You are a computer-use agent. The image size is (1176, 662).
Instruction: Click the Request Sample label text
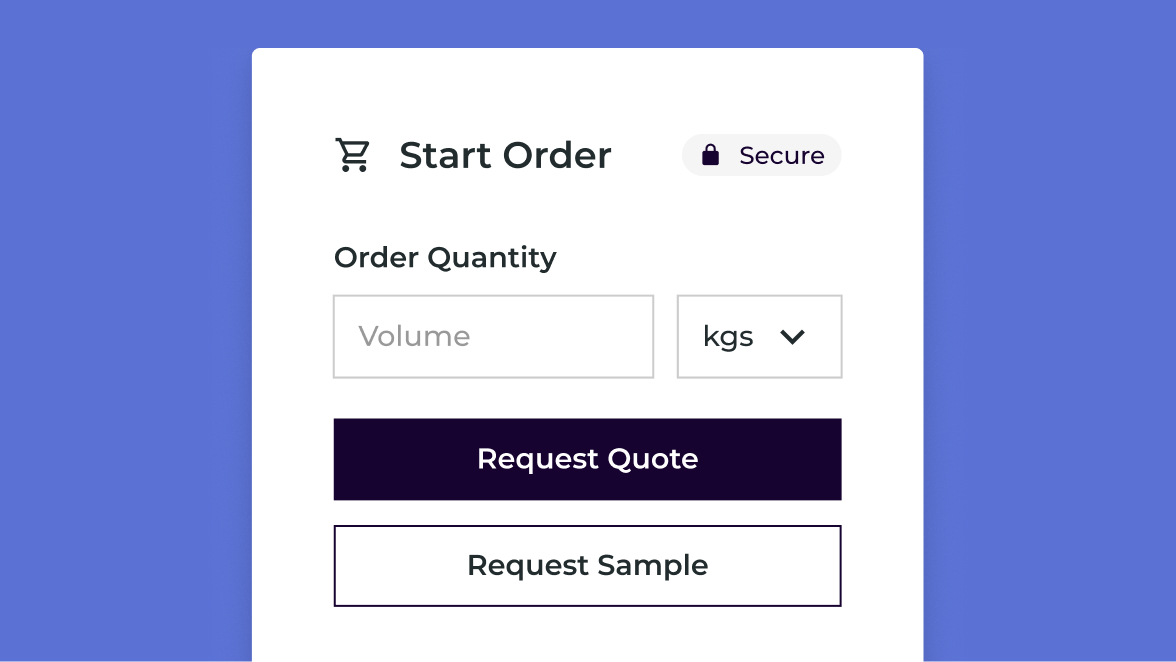point(587,566)
